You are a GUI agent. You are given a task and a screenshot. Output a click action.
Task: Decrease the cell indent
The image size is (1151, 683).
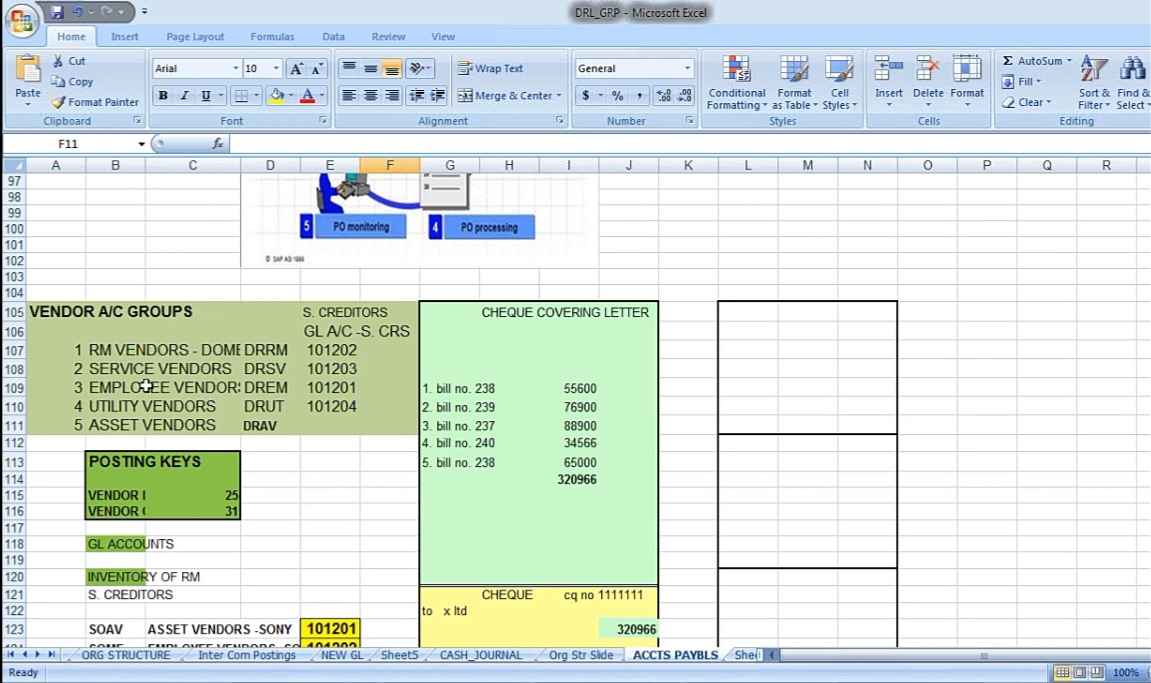pyautogui.click(x=416, y=95)
